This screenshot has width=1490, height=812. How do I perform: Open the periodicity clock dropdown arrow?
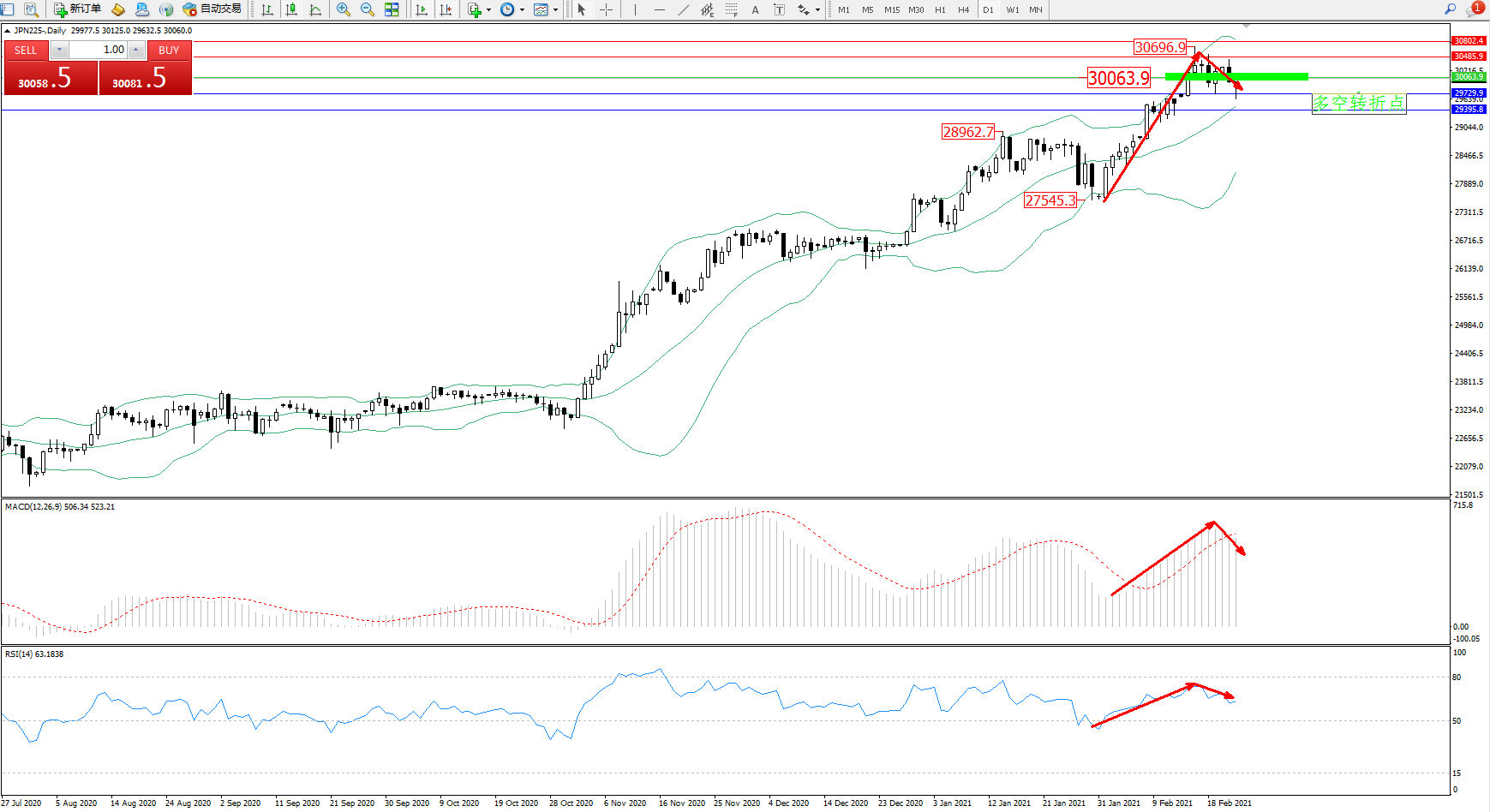pos(522,10)
